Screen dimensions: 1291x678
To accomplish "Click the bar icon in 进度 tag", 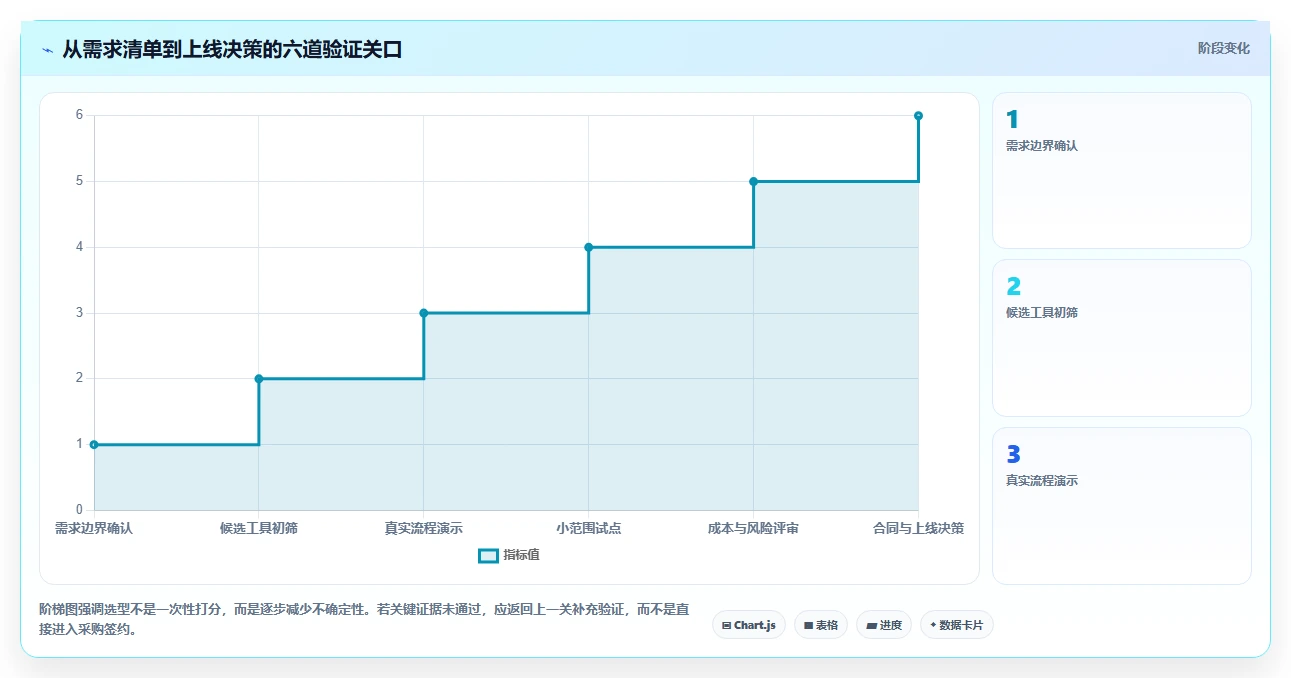I will tap(871, 626).
